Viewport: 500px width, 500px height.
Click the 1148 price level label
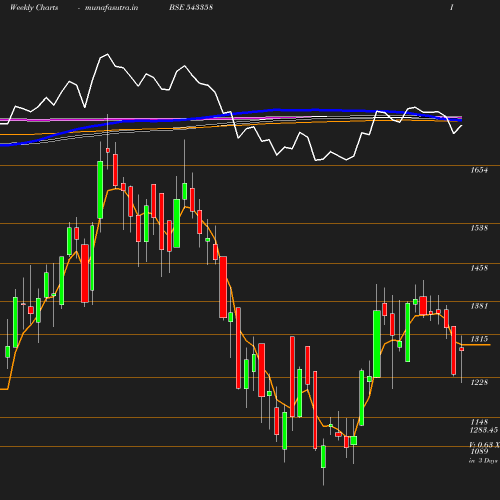(479, 422)
